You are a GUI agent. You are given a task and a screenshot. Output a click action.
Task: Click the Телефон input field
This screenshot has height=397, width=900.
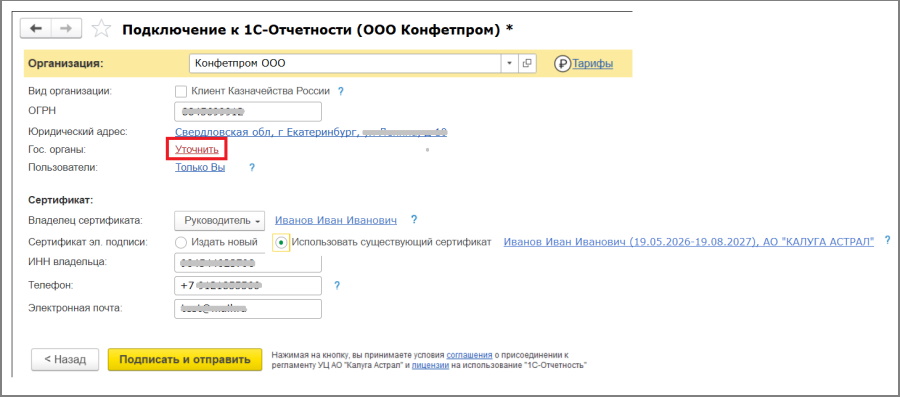click(x=248, y=285)
